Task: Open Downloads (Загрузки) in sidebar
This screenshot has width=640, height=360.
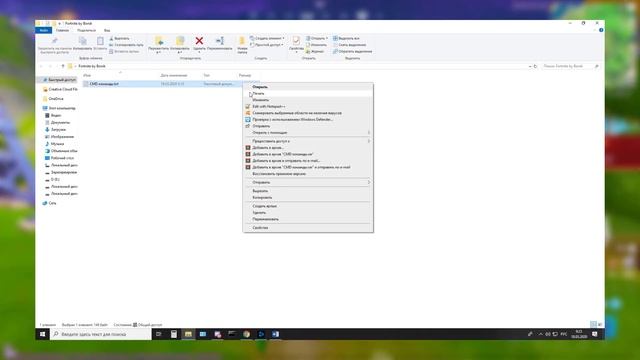Action: tap(55, 129)
